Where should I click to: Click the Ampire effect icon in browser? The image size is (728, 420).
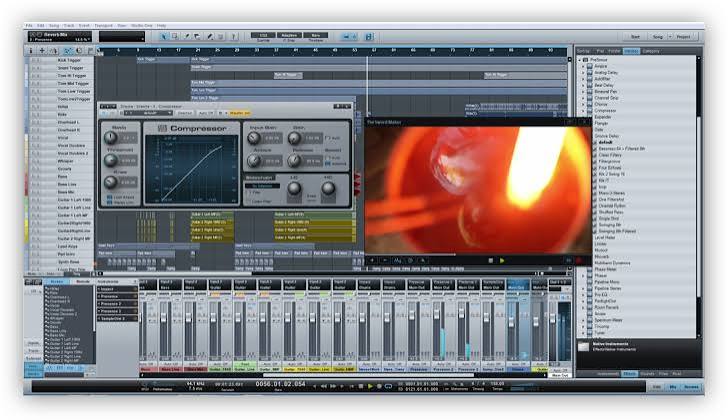tap(590, 66)
